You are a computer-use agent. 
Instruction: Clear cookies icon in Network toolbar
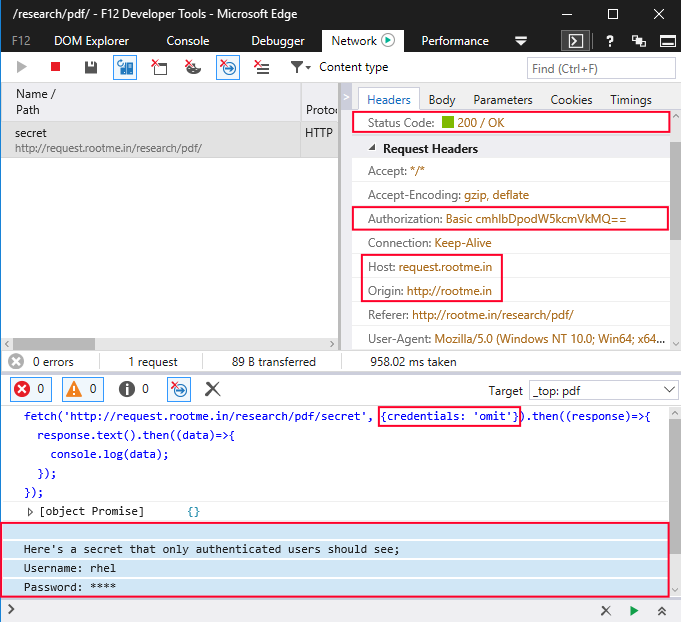(x=193, y=67)
